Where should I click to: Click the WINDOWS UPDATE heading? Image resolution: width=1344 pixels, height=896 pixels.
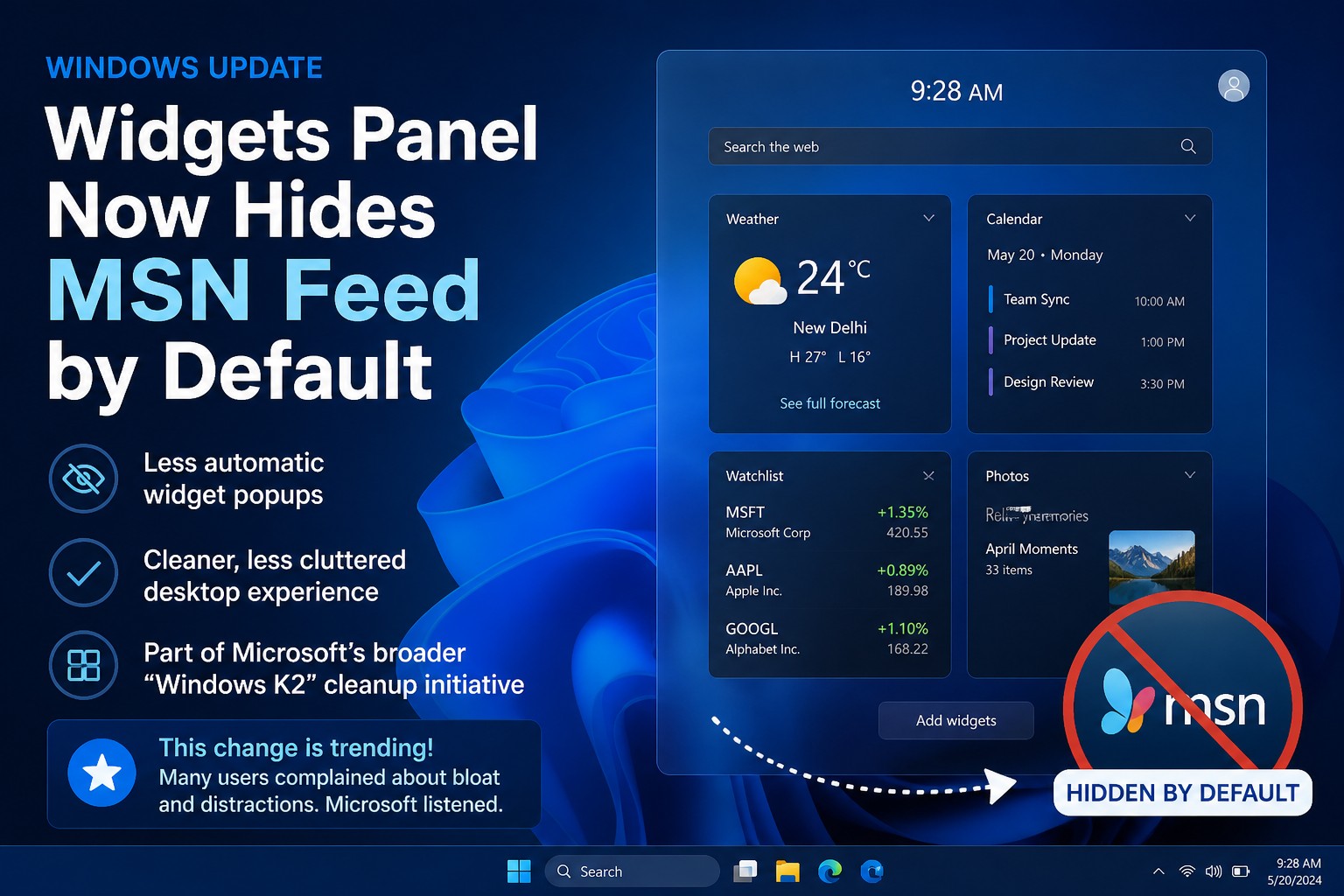click(185, 67)
